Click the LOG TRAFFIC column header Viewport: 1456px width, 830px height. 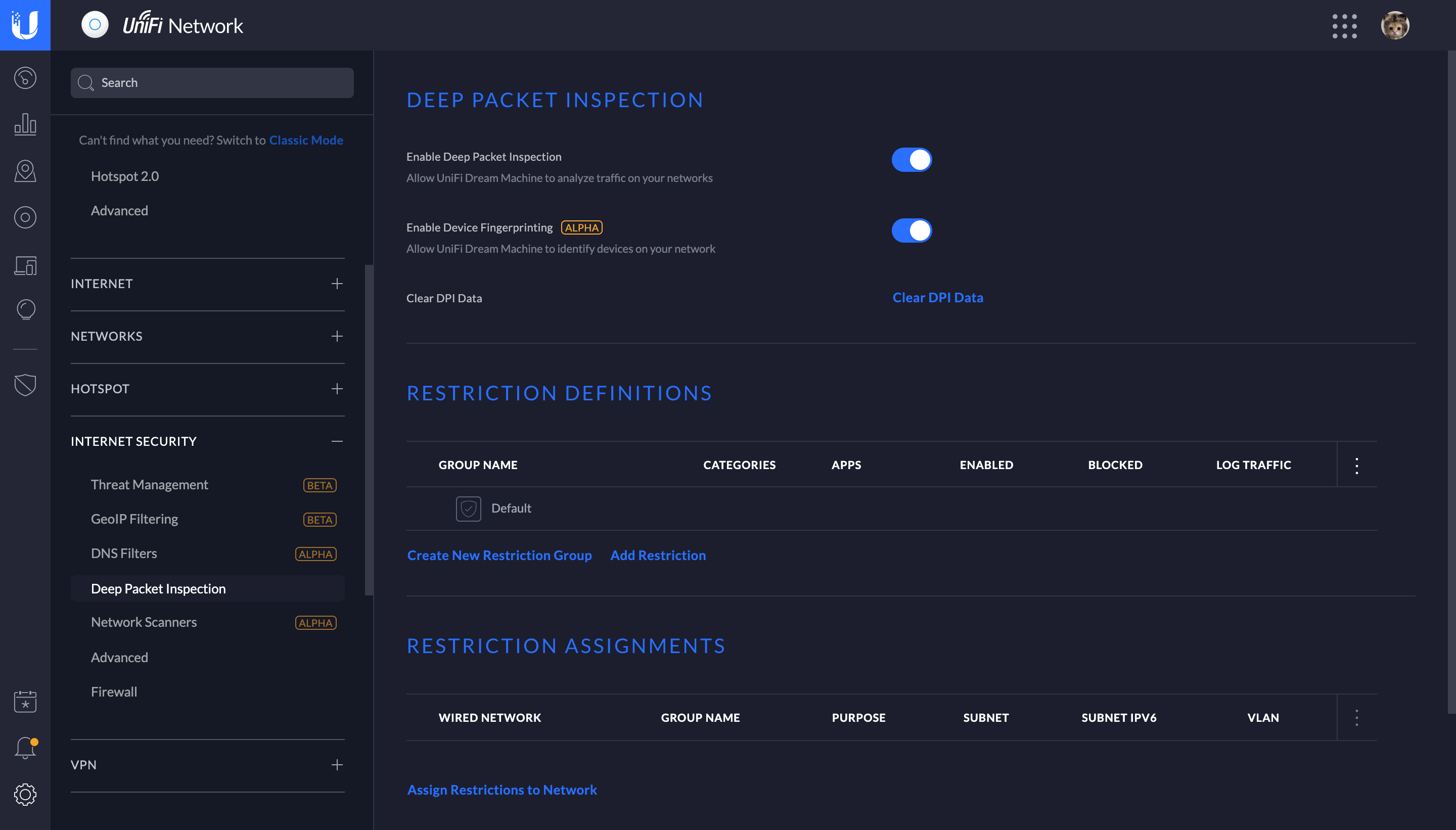pos(1253,465)
